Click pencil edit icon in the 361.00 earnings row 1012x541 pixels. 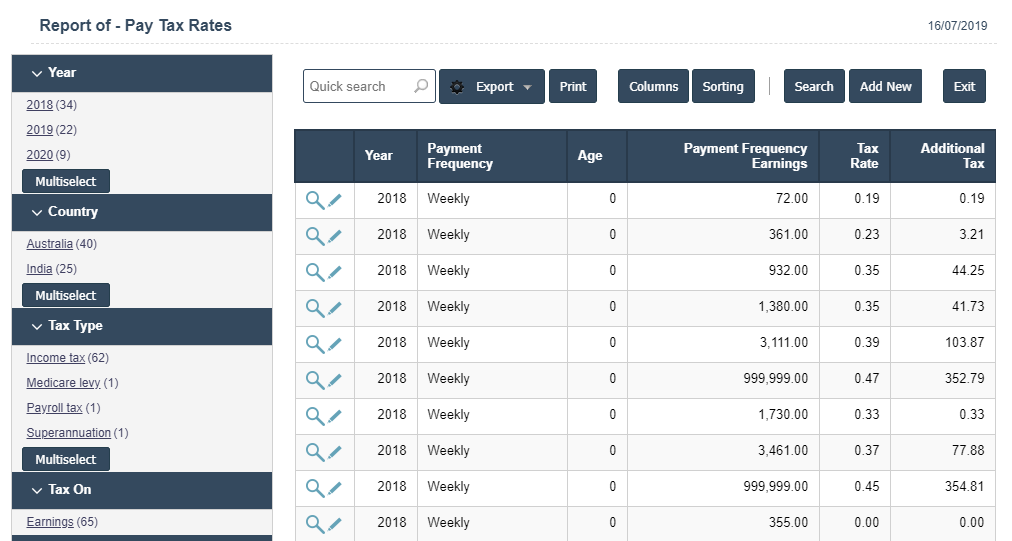[x=335, y=236]
